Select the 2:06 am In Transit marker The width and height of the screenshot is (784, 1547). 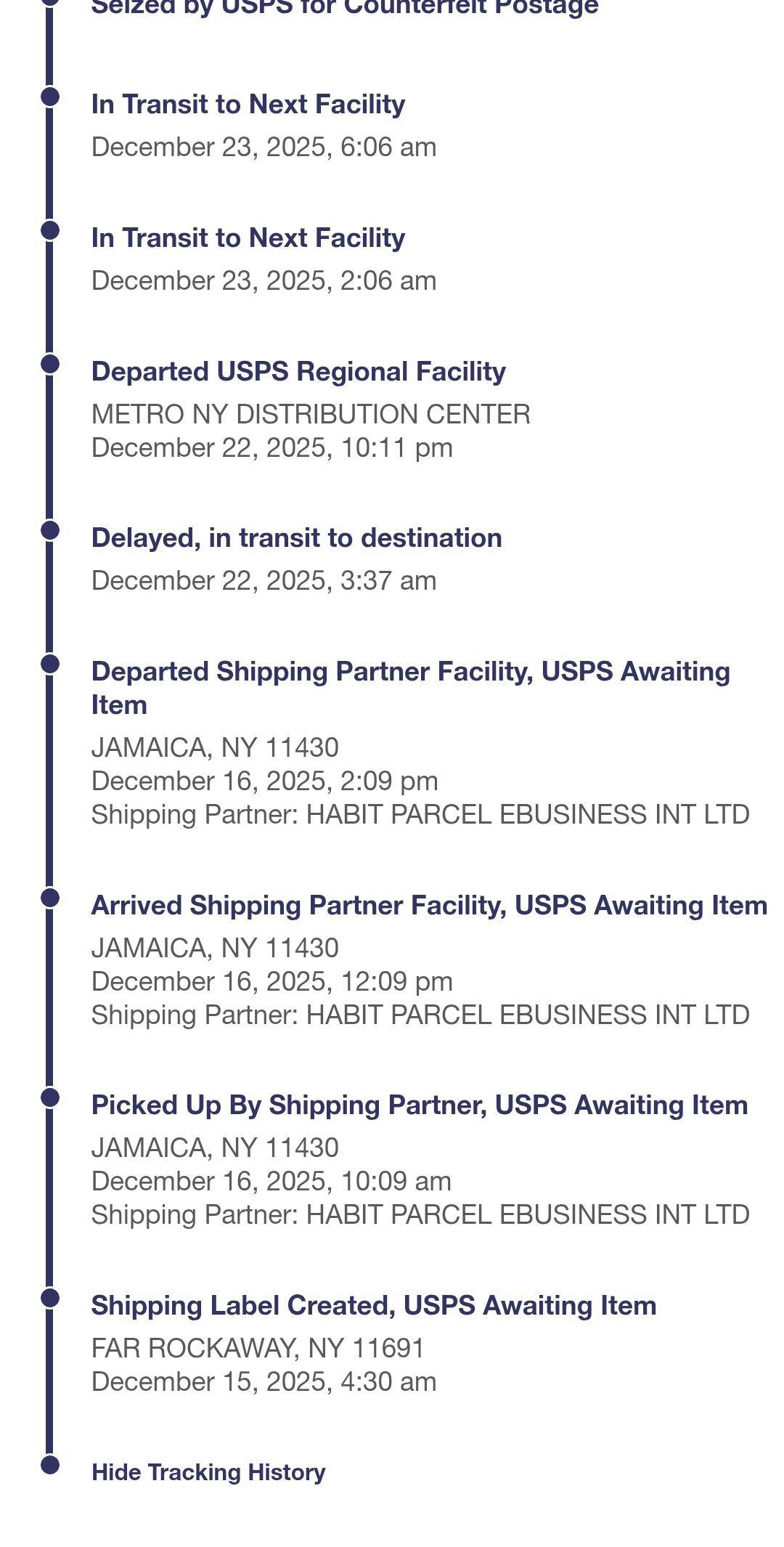49,230
